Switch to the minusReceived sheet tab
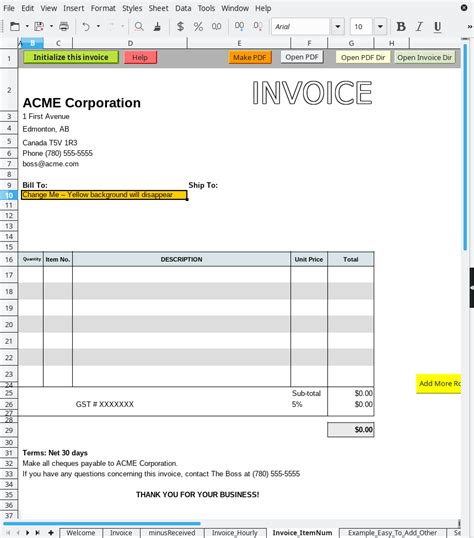This screenshot has height=538, width=474. [x=172, y=533]
